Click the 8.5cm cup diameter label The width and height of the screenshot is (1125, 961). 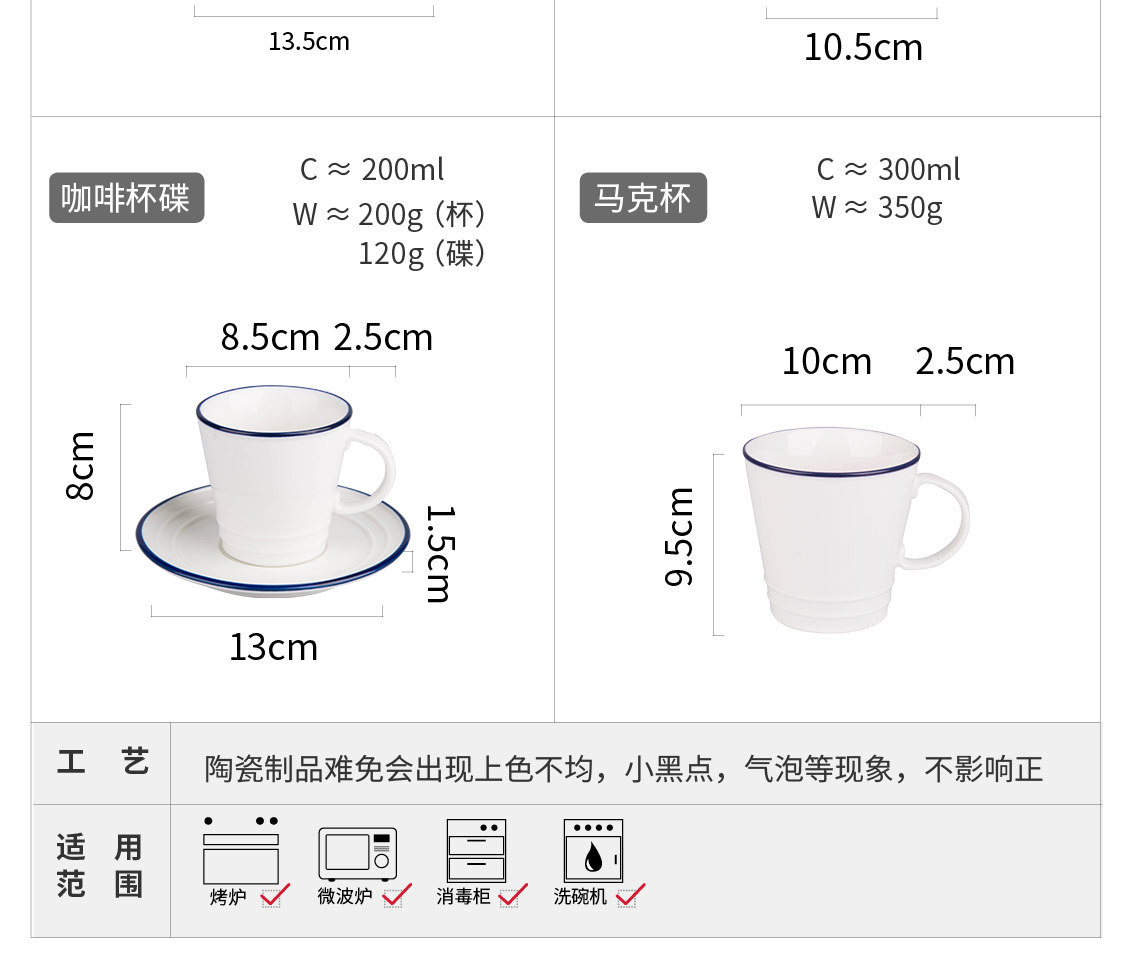(270, 337)
